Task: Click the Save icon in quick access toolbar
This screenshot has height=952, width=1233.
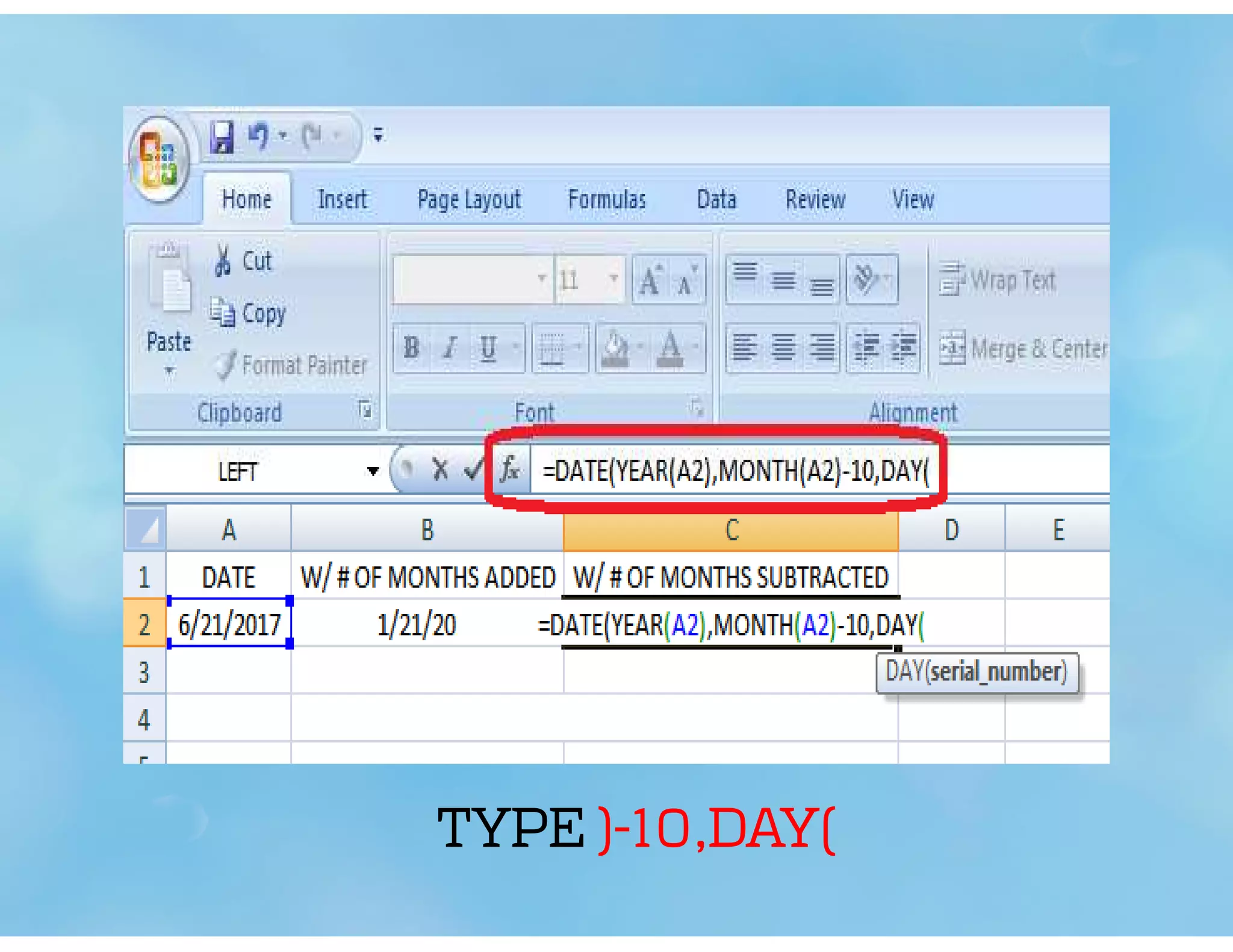Action: coord(222,137)
